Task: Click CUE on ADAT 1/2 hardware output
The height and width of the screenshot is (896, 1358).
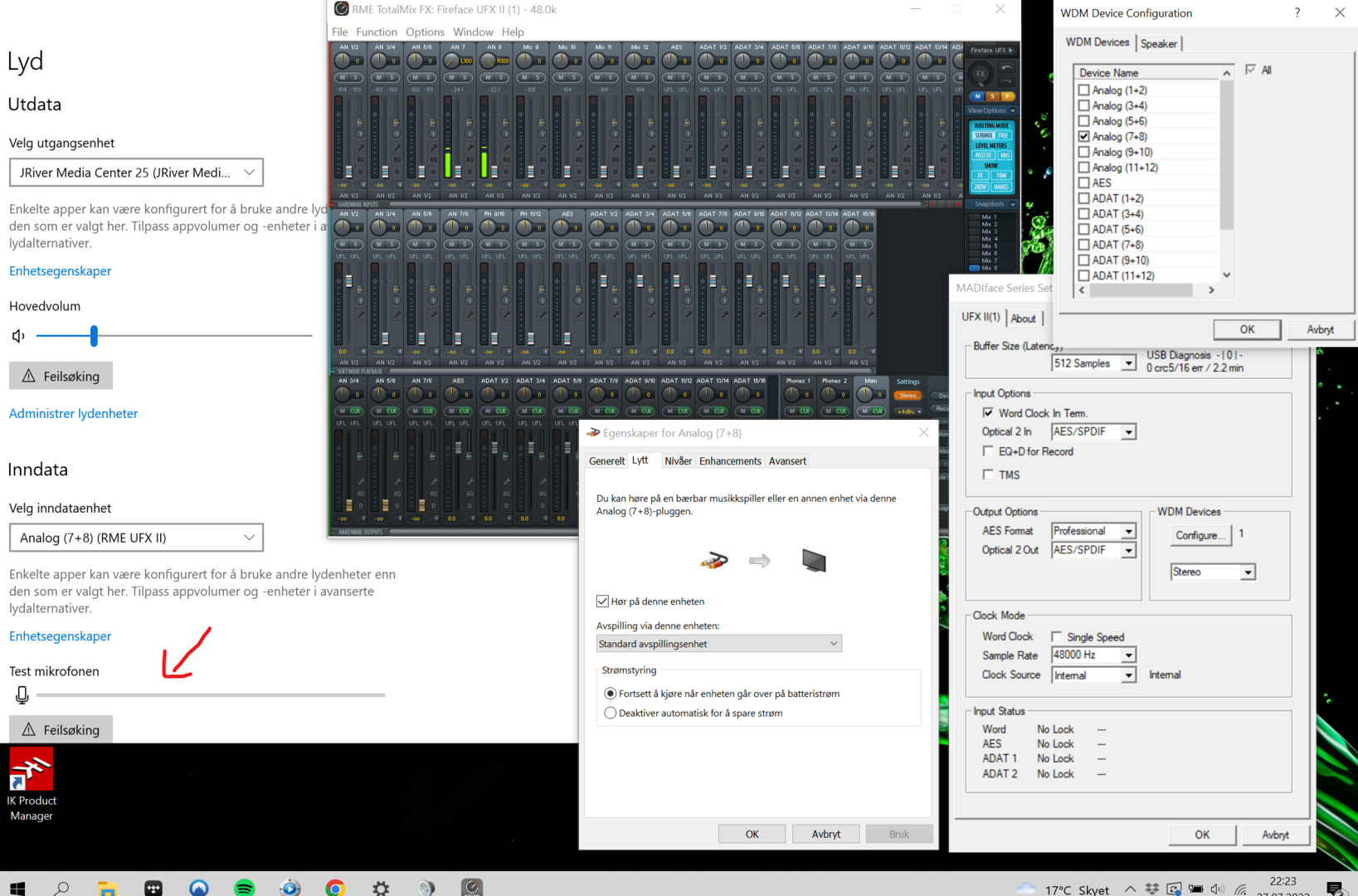Action: tap(501, 411)
